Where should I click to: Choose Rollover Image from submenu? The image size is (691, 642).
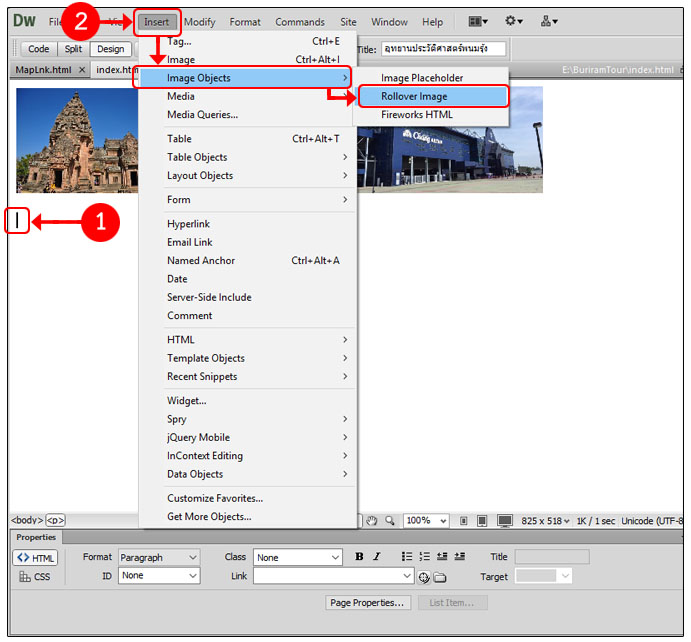414,97
